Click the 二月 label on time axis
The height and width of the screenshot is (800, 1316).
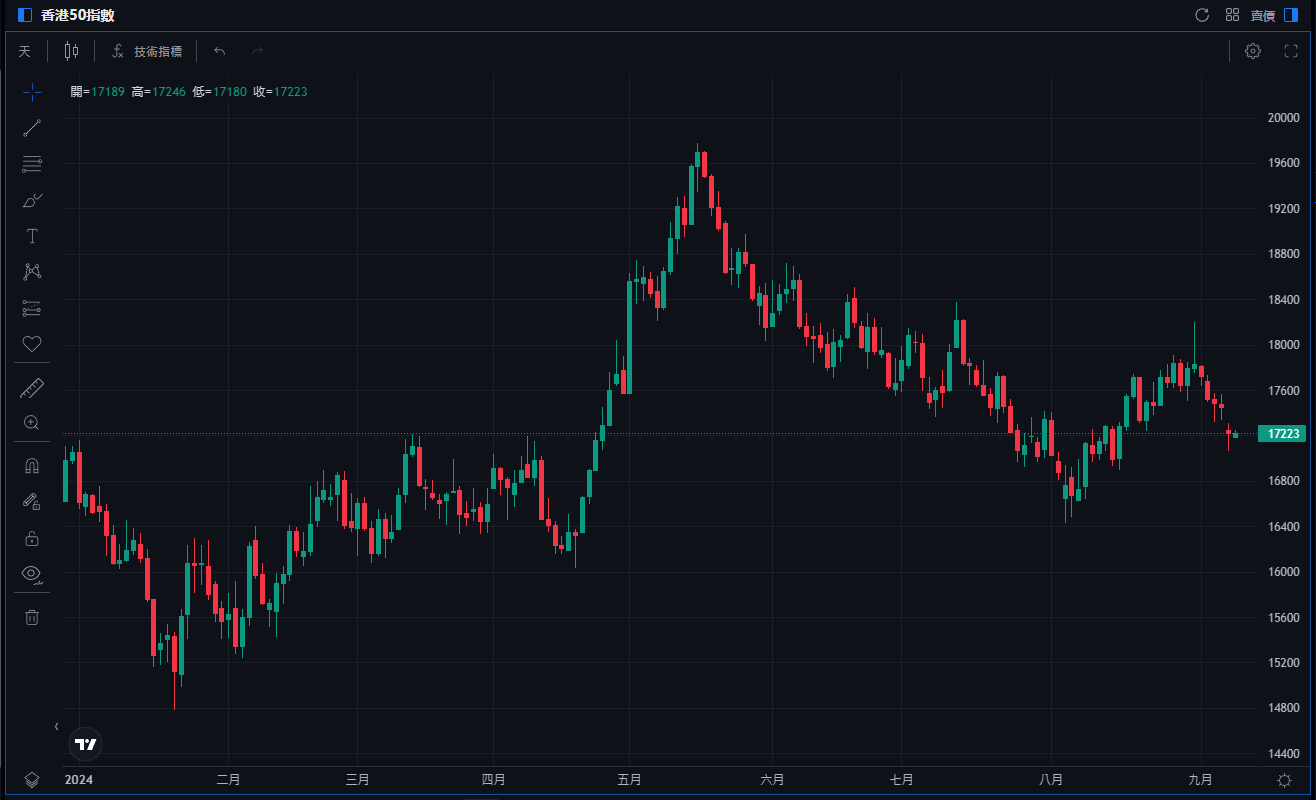229,780
